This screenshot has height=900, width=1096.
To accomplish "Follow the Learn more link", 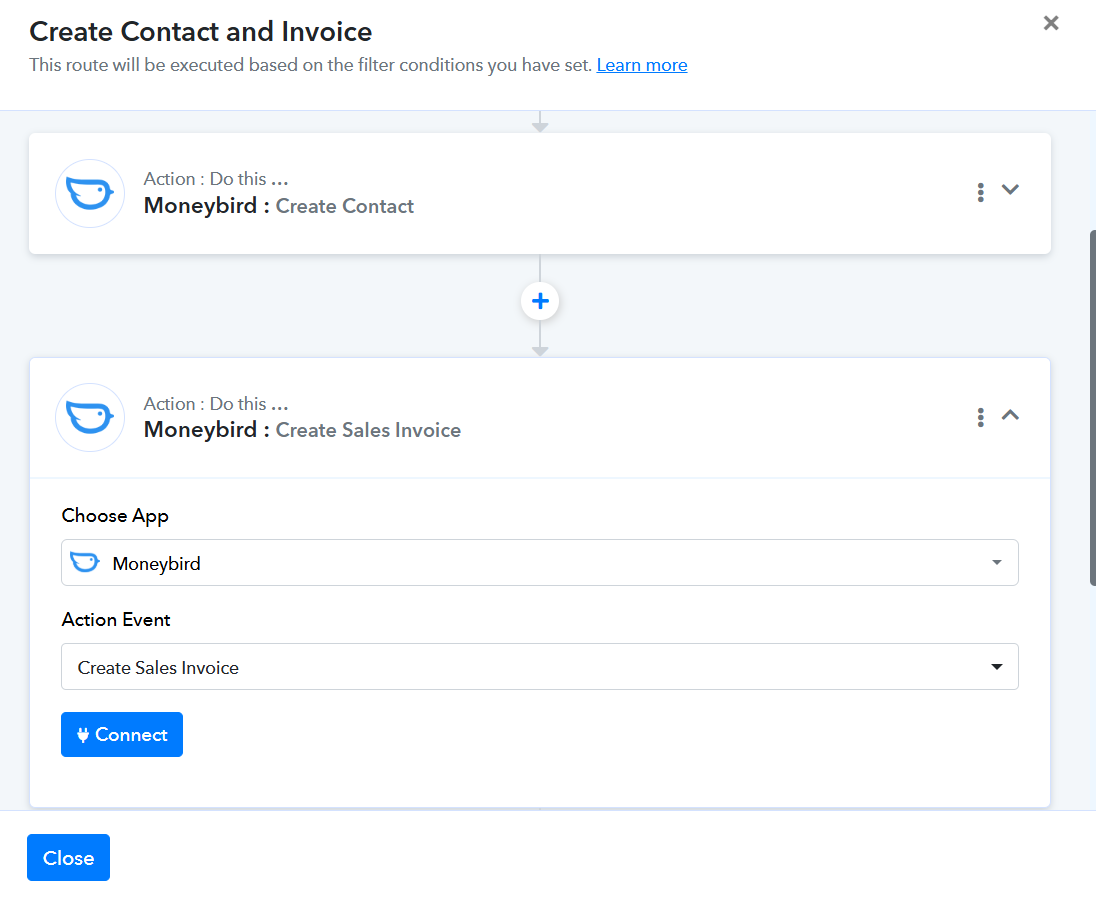I will click(x=642, y=65).
